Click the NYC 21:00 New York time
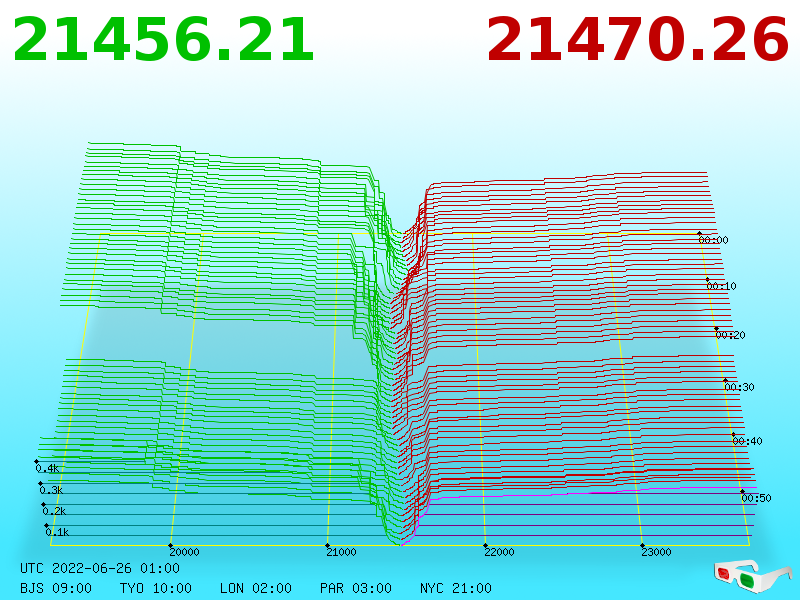The height and width of the screenshot is (600, 800). click(x=456, y=588)
